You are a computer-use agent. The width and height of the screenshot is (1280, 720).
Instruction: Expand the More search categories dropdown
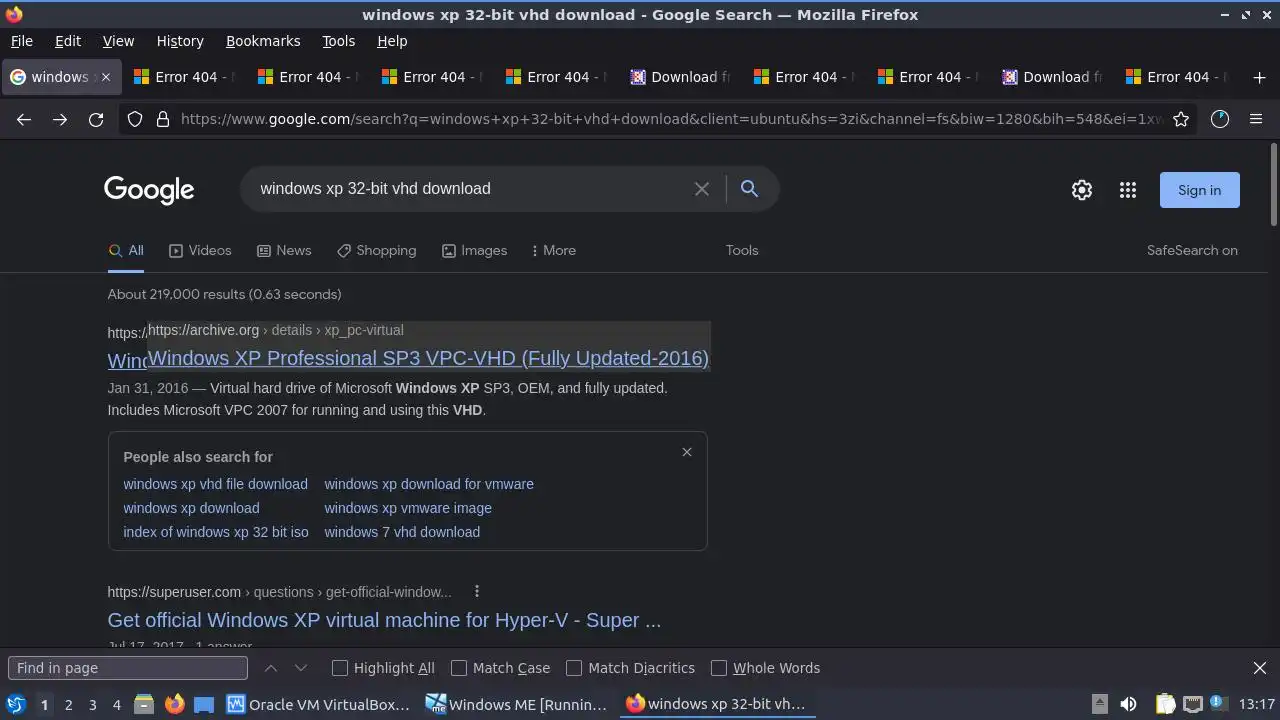[x=553, y=250]
